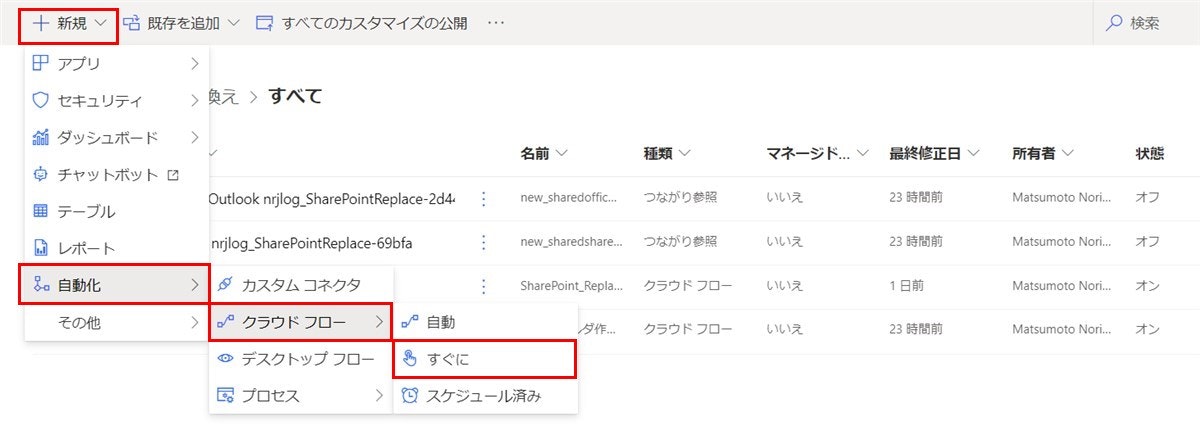
Task: Click the external link icon beside チャットボット
Action: 173,174
